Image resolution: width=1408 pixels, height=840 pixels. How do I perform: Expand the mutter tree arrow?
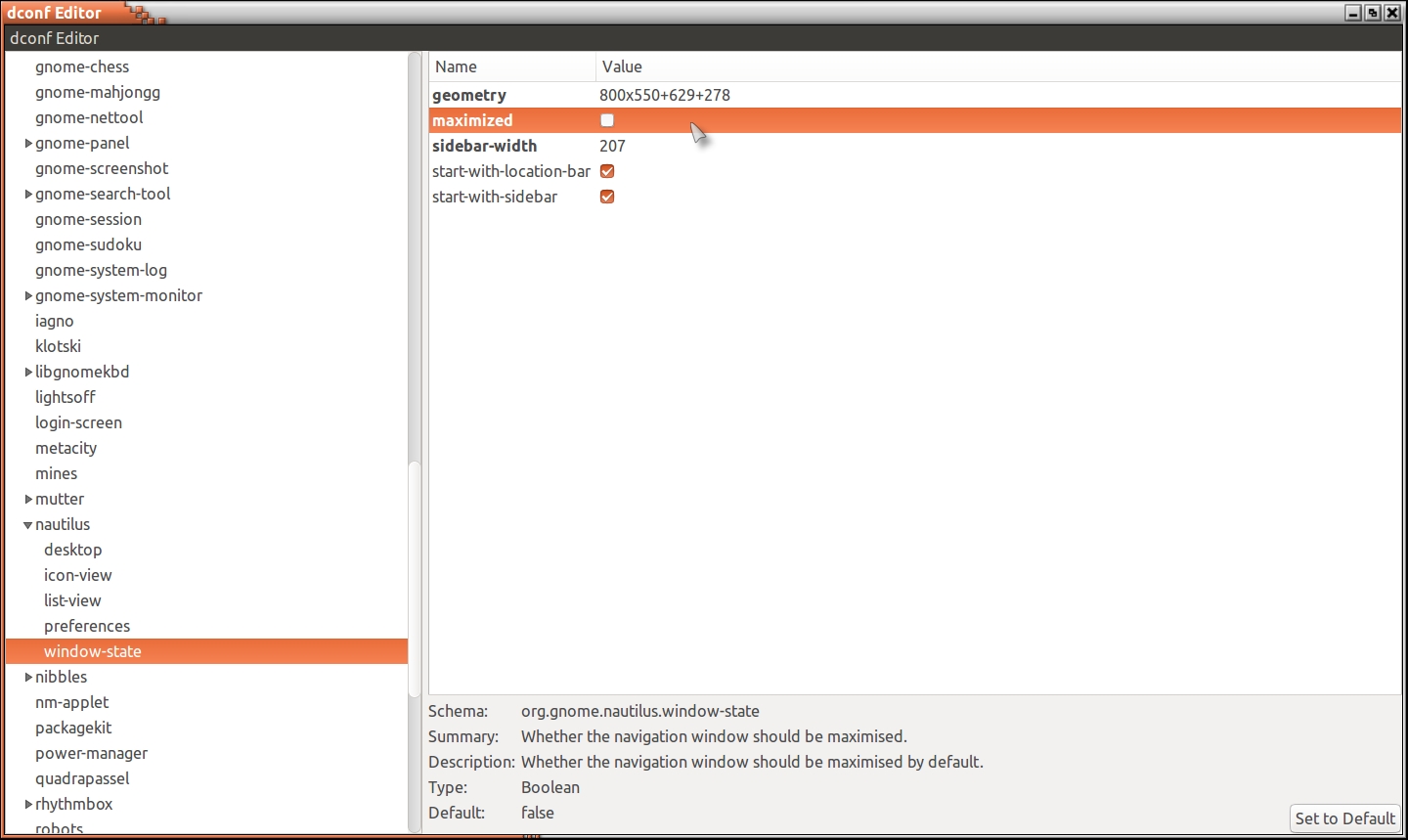tap(28, 500)
